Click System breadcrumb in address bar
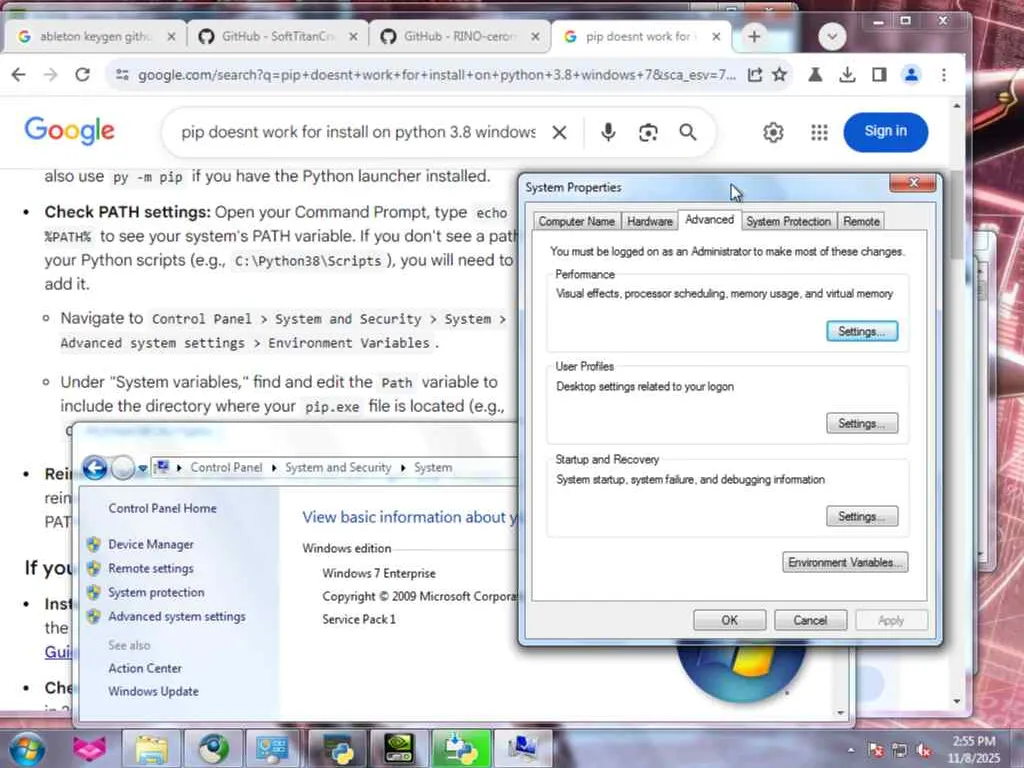The width and height of the screenshot is (1024, 768). (x=433, y=468)
